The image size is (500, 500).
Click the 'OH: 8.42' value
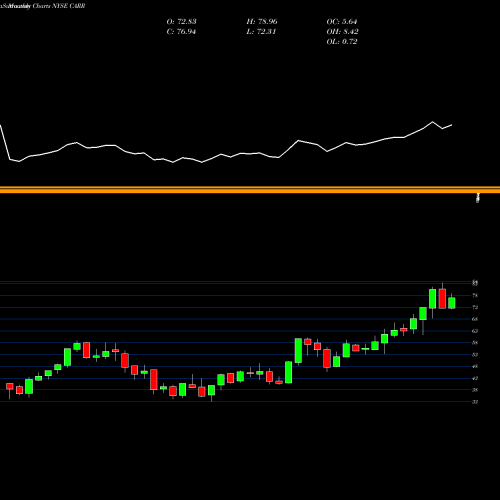coord(342,31)
